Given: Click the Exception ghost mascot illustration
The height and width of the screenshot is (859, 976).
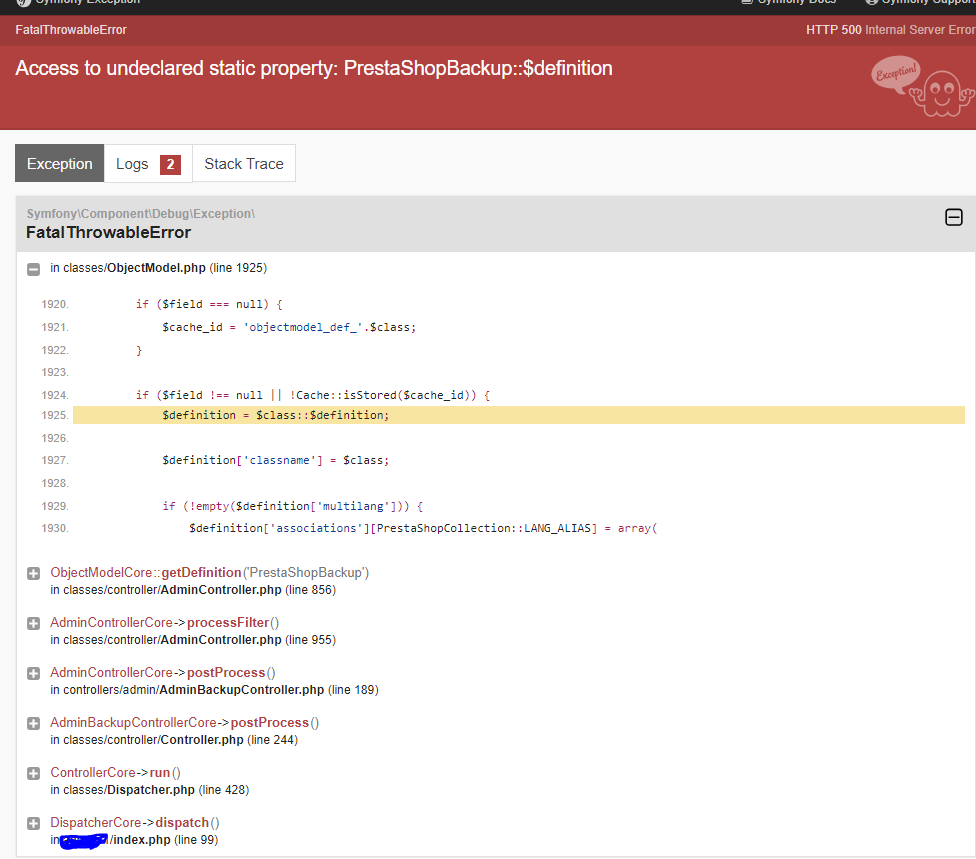Looking at the screenshot, I should pyautogui.click(x=921, y=87).
